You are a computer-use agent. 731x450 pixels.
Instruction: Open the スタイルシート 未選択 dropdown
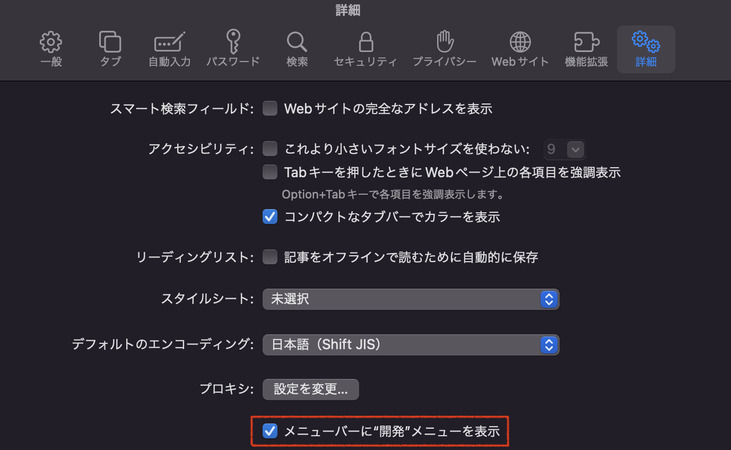tap(411, 299)
